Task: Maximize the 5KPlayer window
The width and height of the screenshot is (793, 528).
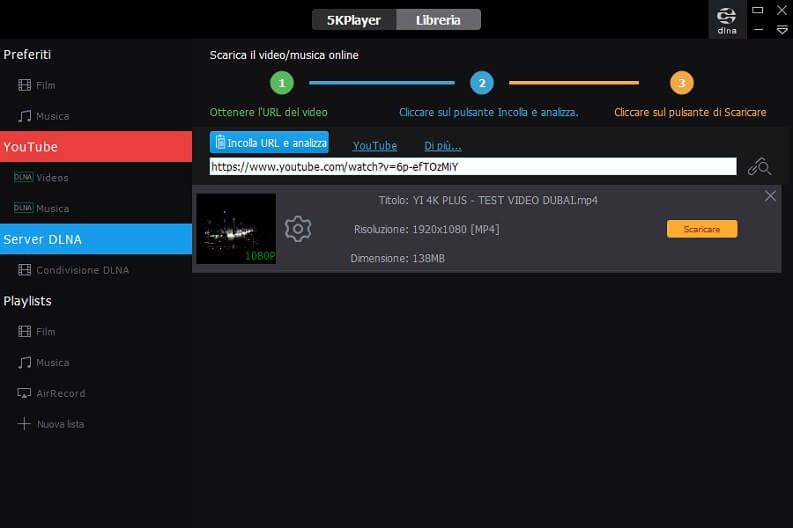Action: [758, 10]
